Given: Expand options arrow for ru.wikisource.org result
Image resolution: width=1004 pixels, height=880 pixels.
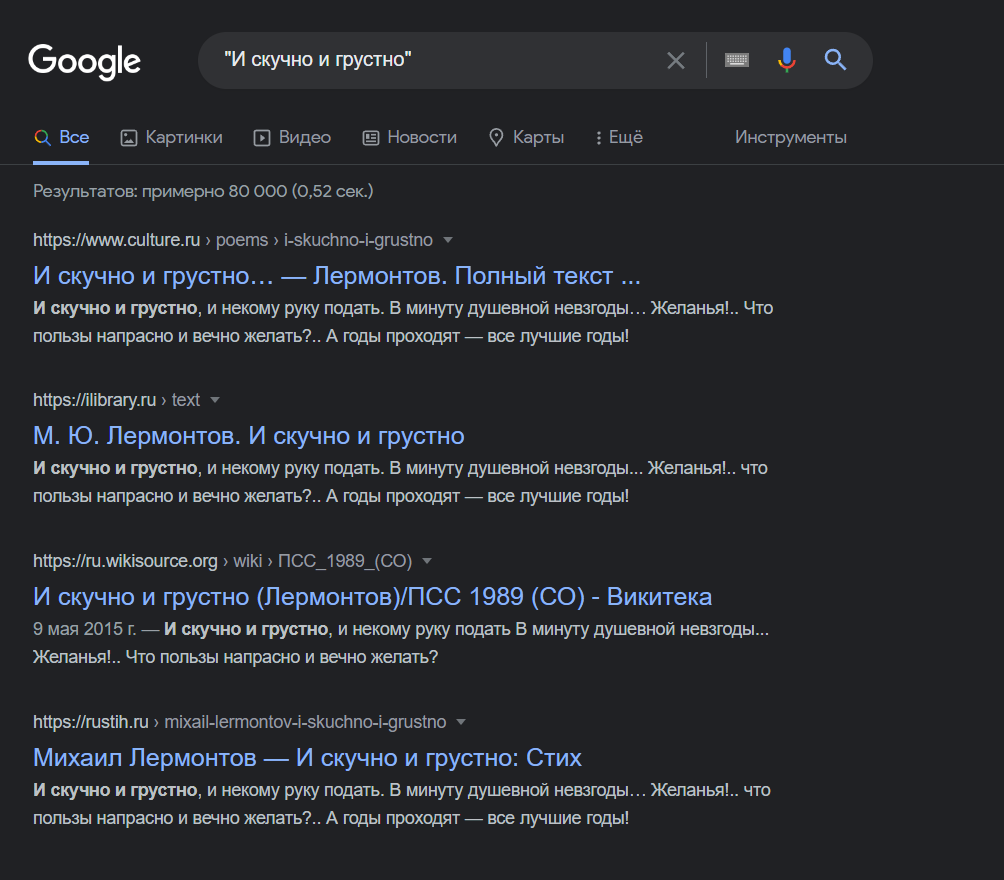Looking at the screenshot, I should pos(427,561).
